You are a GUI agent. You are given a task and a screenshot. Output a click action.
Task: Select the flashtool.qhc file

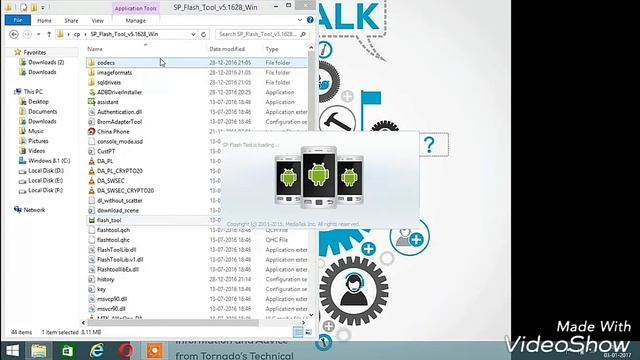(x=113, y=240)
